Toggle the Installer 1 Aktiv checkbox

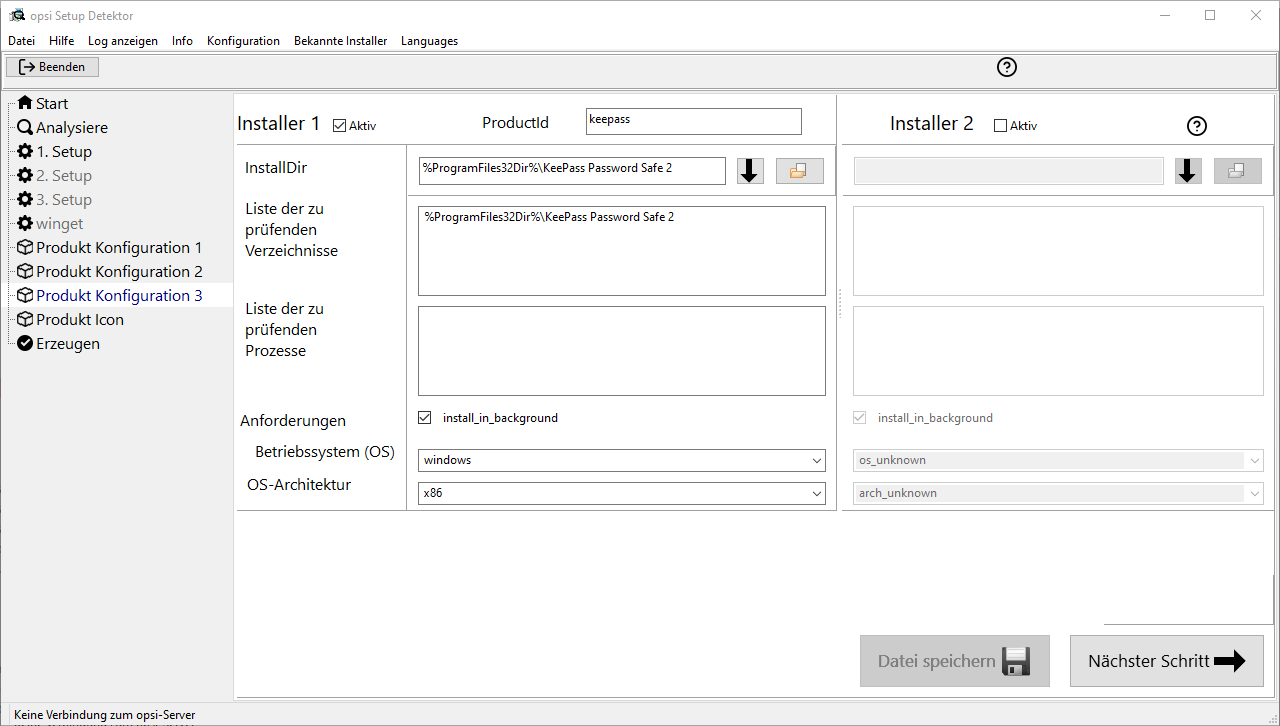(x=339, y=126)
